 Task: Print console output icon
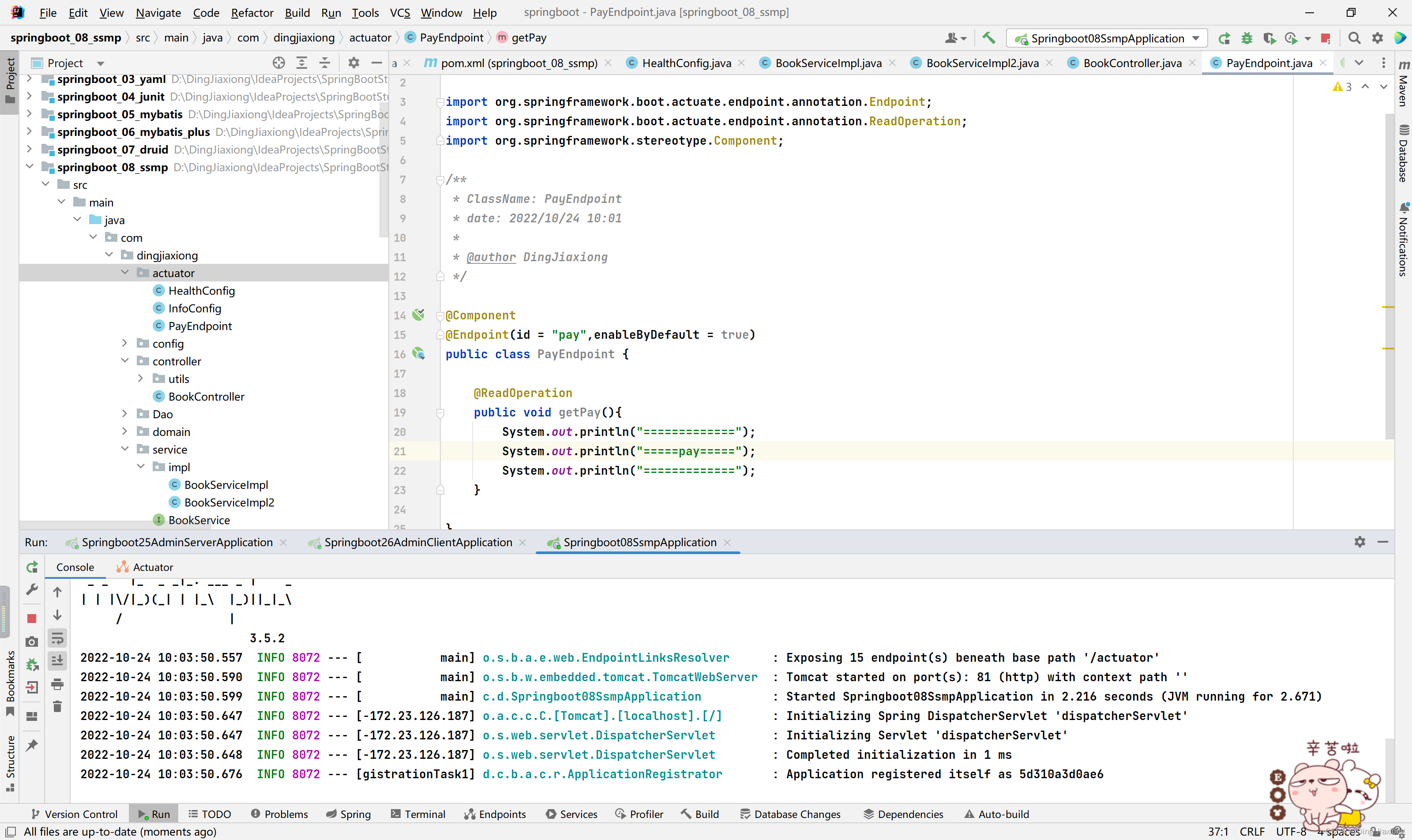click(x=57, y=684)
